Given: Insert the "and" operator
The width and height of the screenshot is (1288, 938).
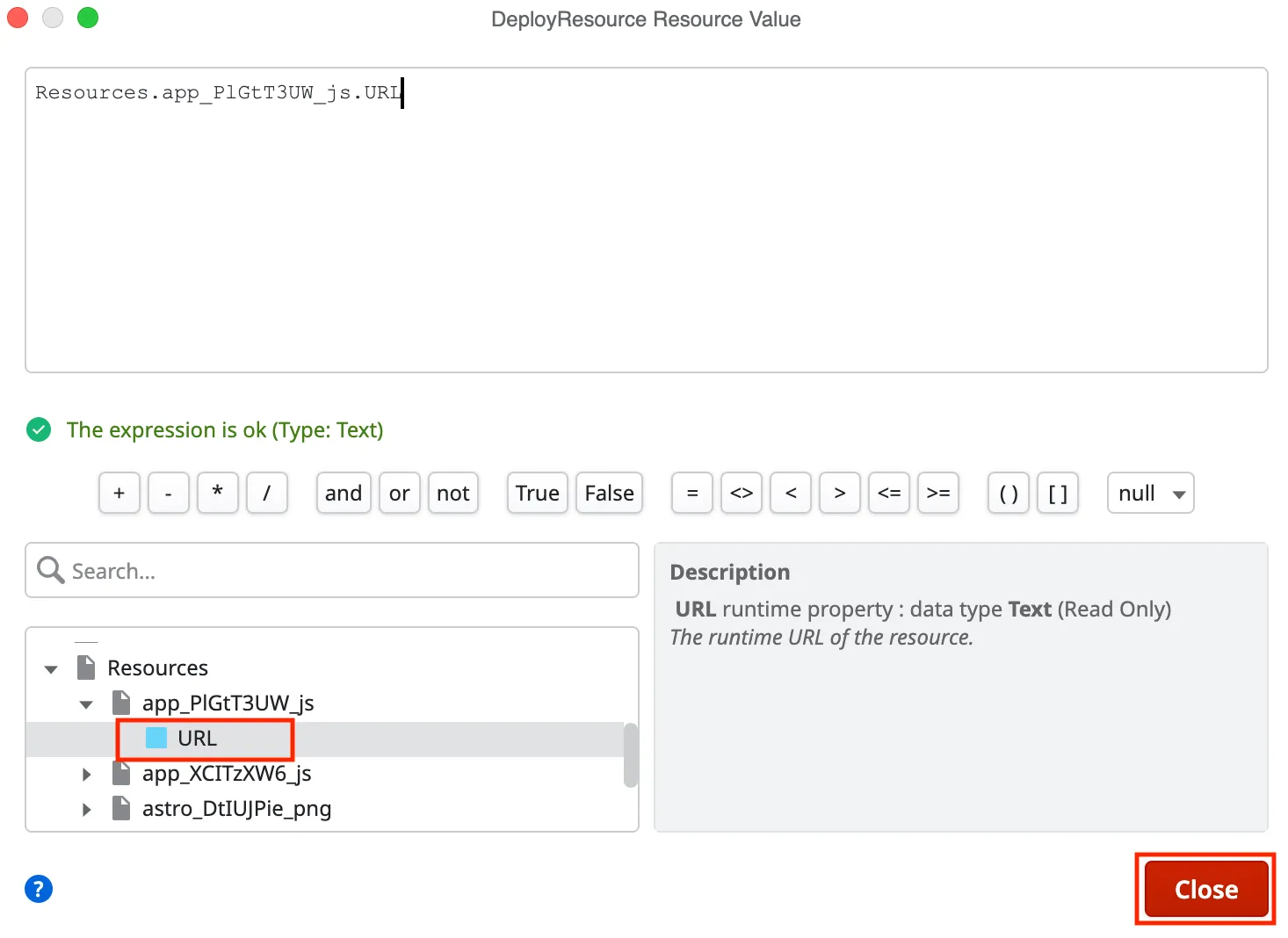Looking at the screenshot, I should (343, 493).
